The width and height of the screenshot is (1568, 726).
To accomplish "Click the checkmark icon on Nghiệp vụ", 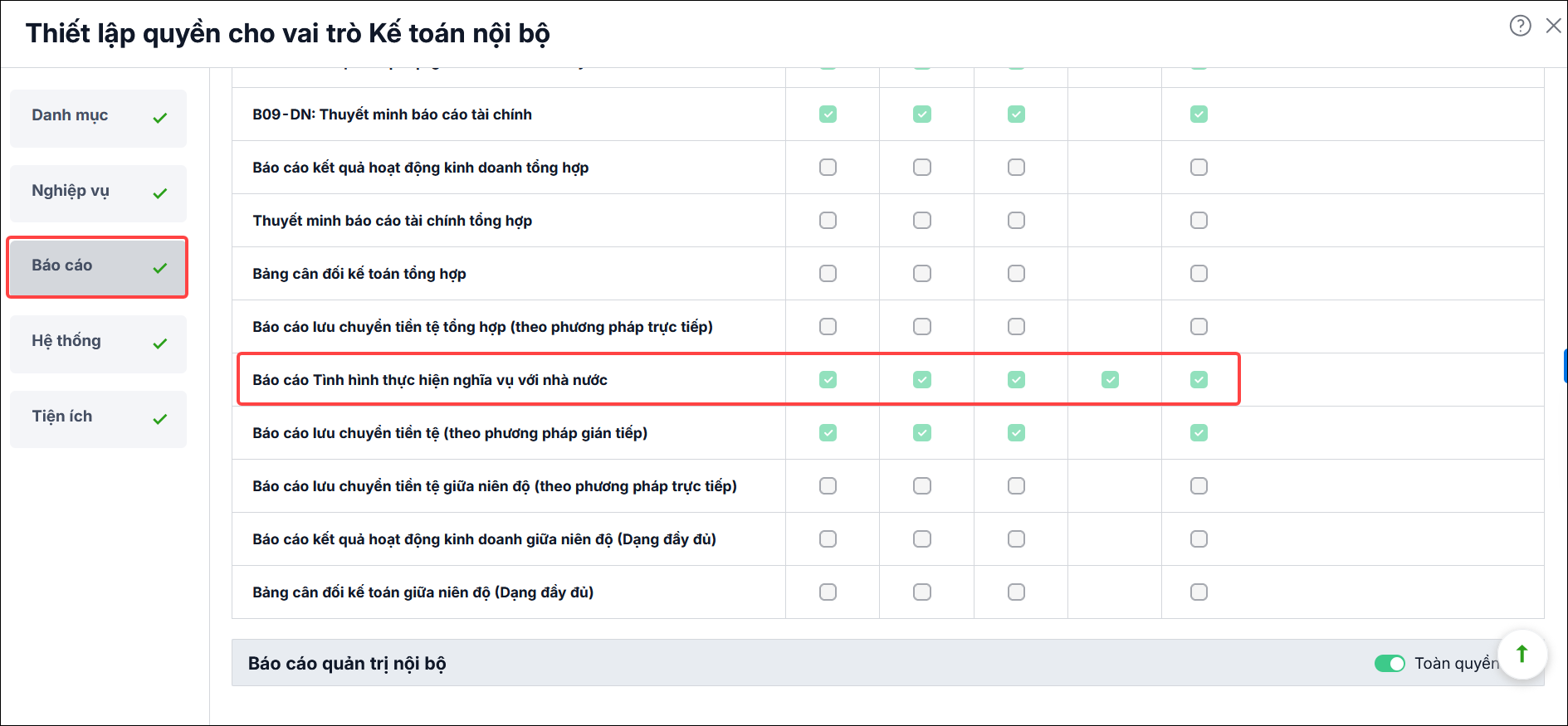I will point(160,193).
